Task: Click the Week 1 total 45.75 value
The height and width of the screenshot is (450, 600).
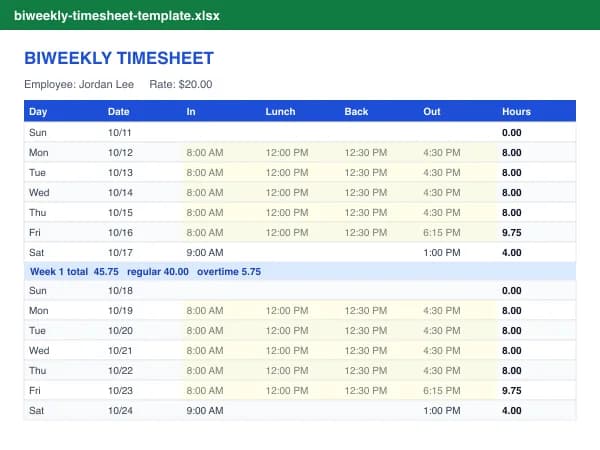Action: coord(74,272)
